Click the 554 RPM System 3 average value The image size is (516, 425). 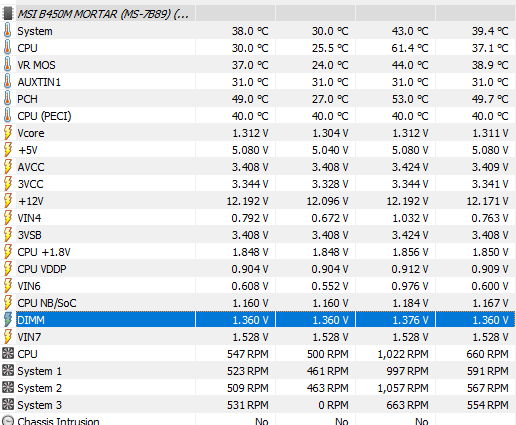pyautogui.click(x=488, y=405)
